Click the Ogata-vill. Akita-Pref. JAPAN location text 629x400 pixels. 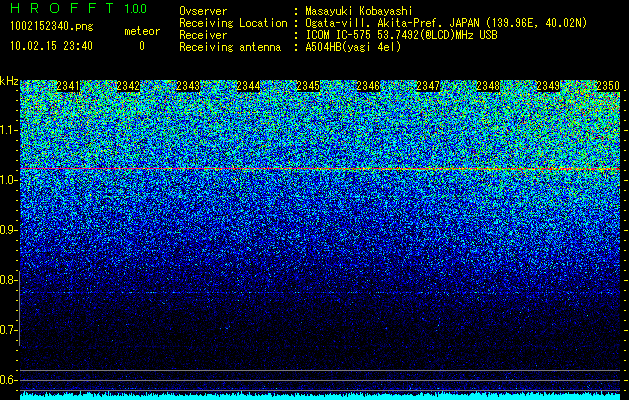click(446, 24)
